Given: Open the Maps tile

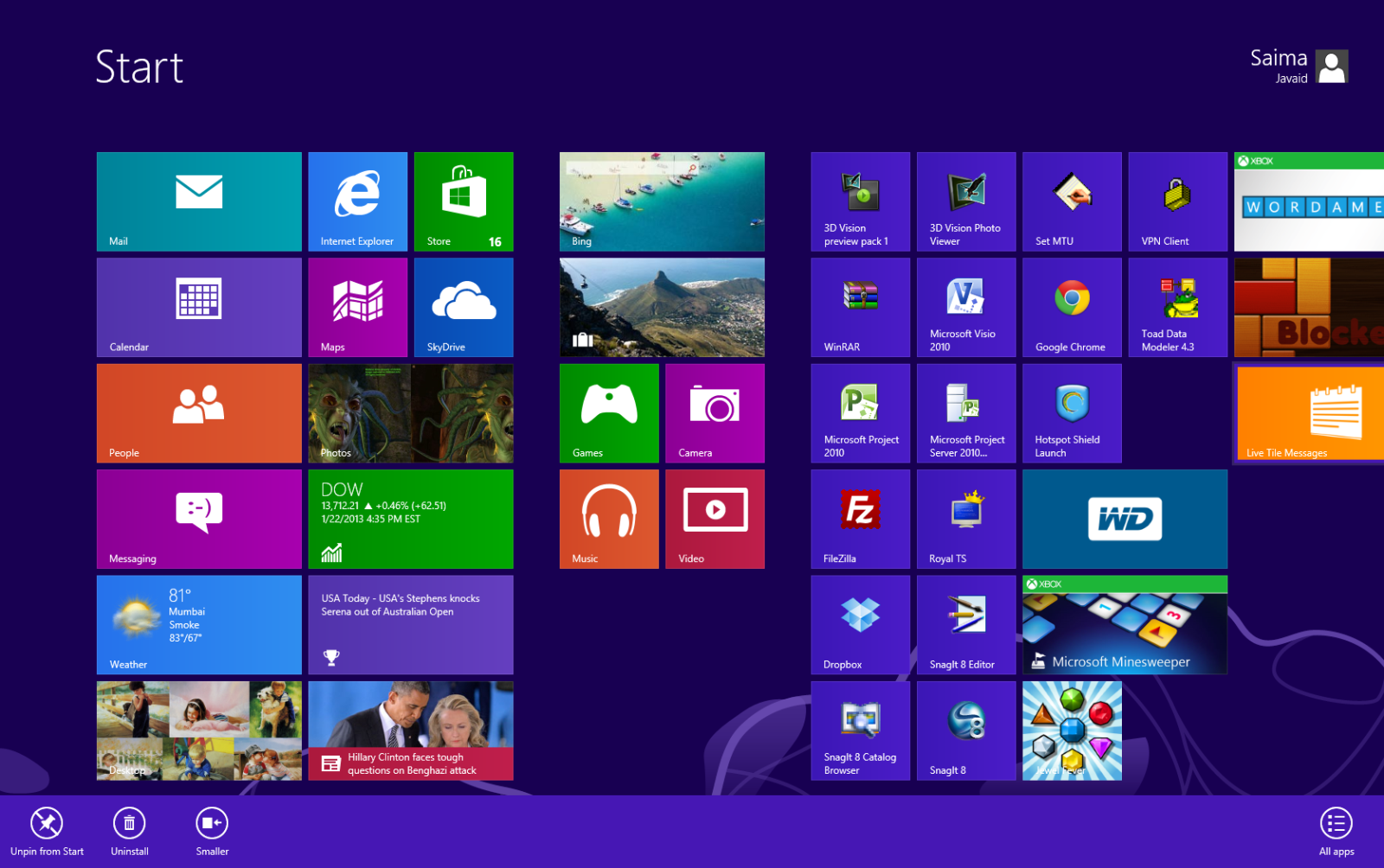Looking at the screenshot, I should coord(358,308).
